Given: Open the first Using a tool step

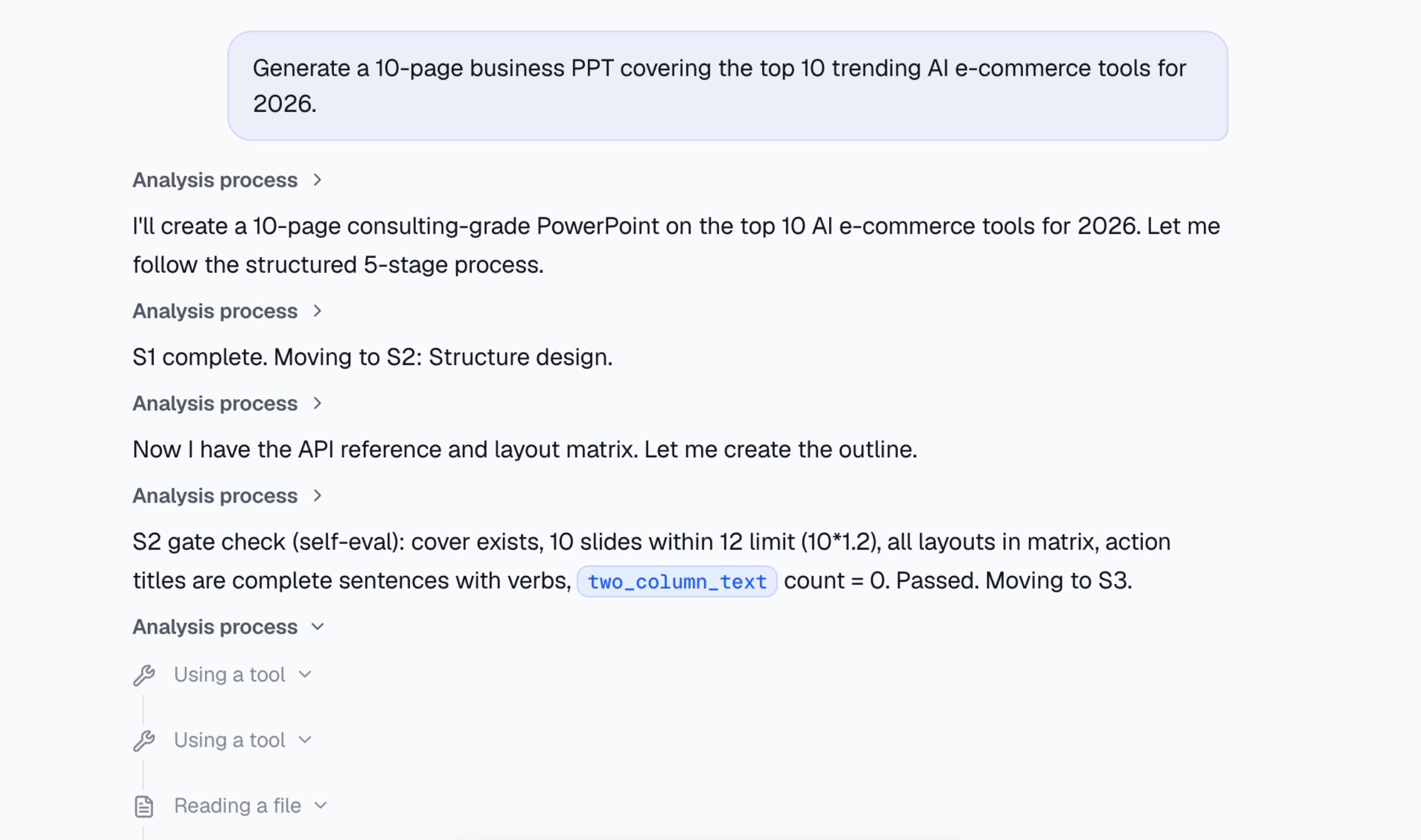Looking at the screenshot, I should pyautogui.click(x=229, y=674).
